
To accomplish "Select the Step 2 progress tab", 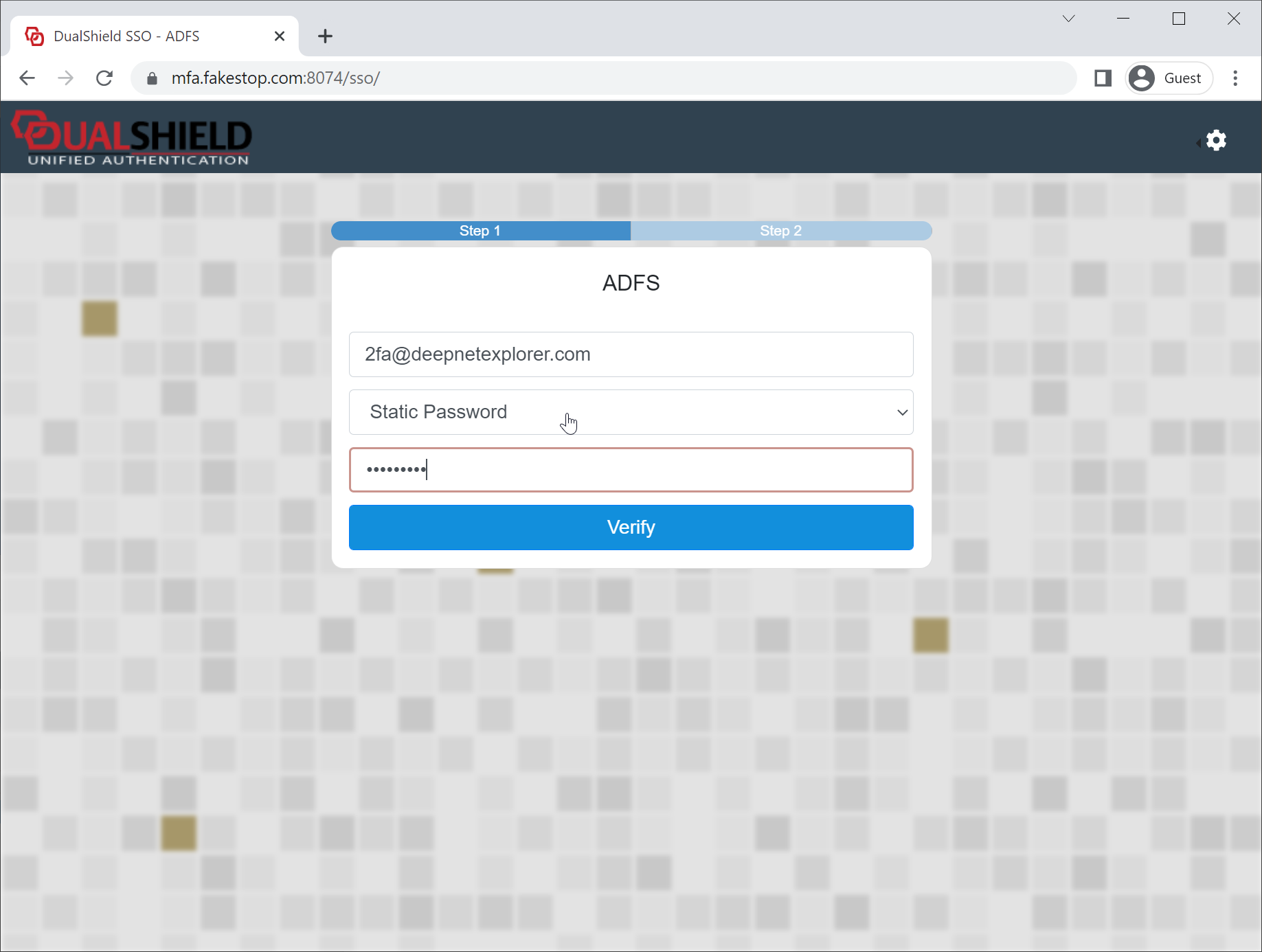I will (780, 231).
